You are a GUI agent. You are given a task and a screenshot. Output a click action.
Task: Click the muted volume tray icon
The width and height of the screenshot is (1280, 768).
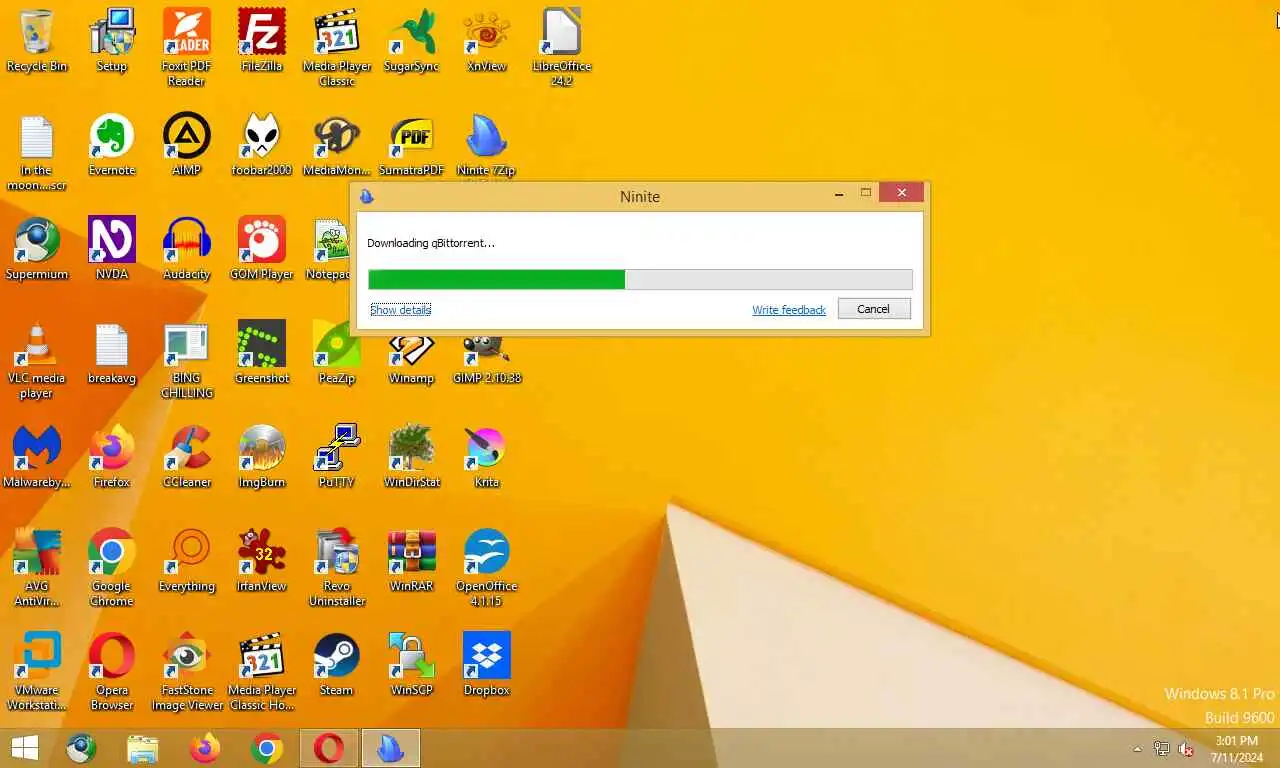point(1187,749)
